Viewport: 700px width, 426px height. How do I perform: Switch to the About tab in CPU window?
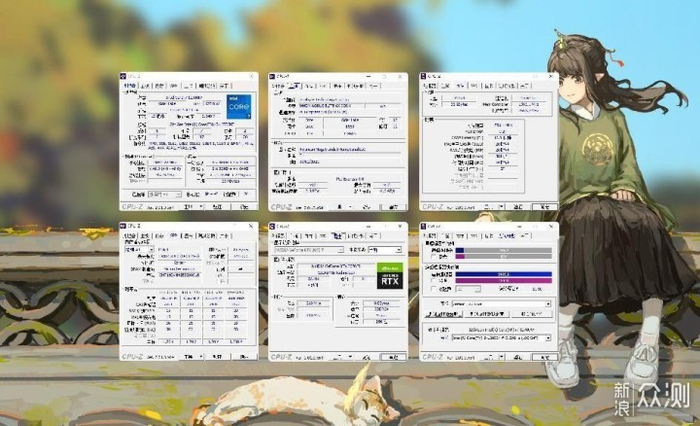pyautogui.click(x=225, y=86)
